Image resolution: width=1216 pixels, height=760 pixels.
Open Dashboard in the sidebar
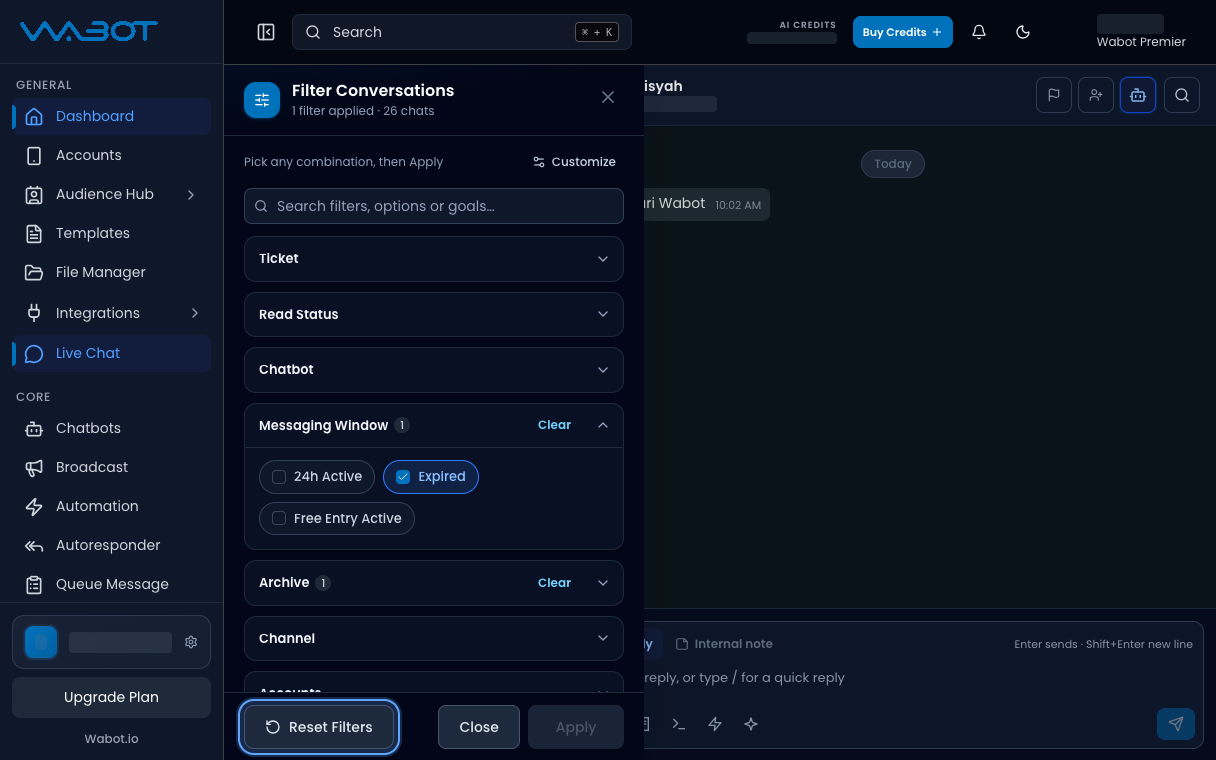(x=111, y=116)
